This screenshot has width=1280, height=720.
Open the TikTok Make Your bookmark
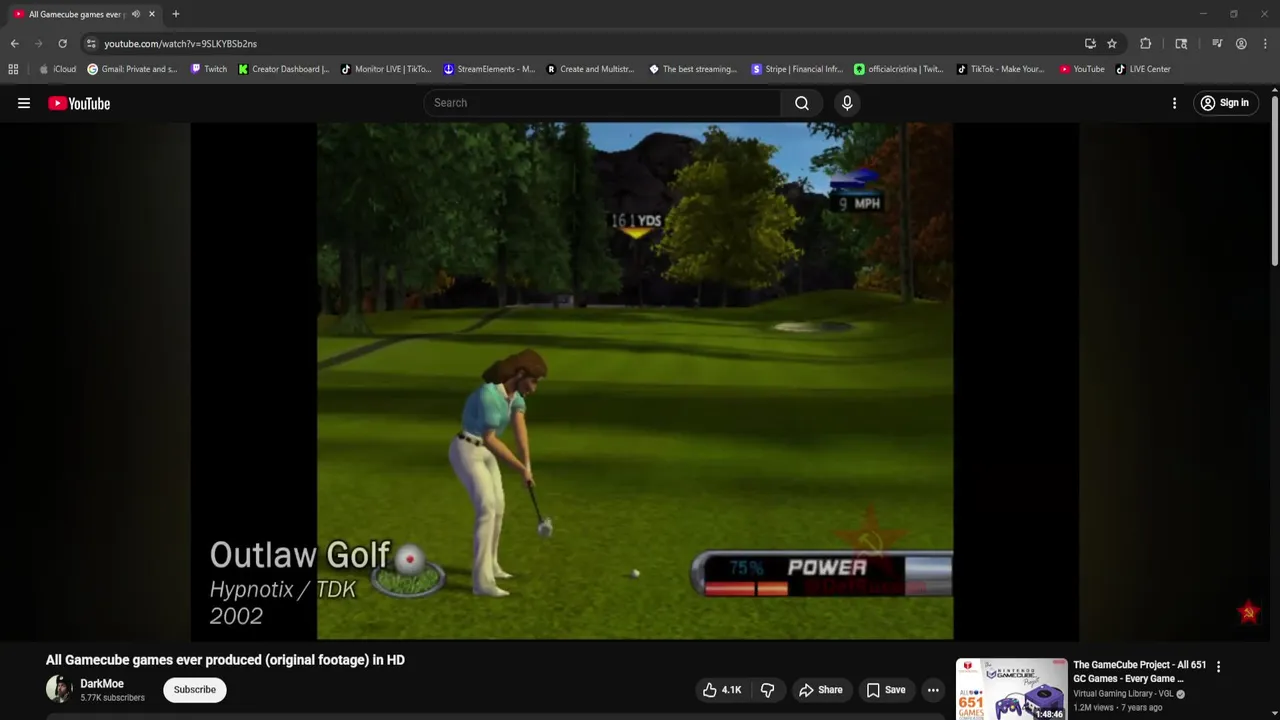click(1001, 69)
